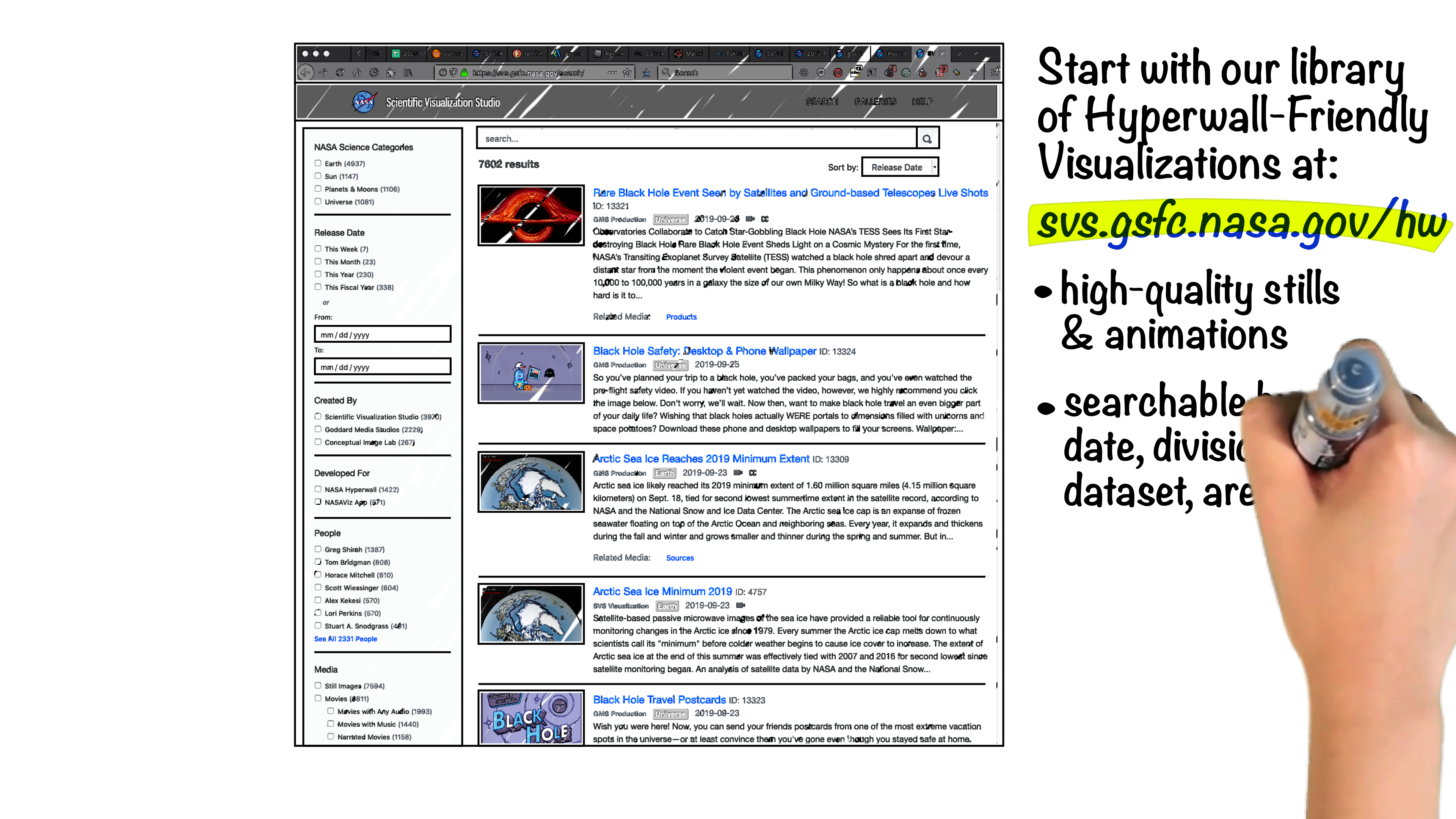
Task: Enable the This Fiscal Year (338) filter
Action: (x=318, y=287)
